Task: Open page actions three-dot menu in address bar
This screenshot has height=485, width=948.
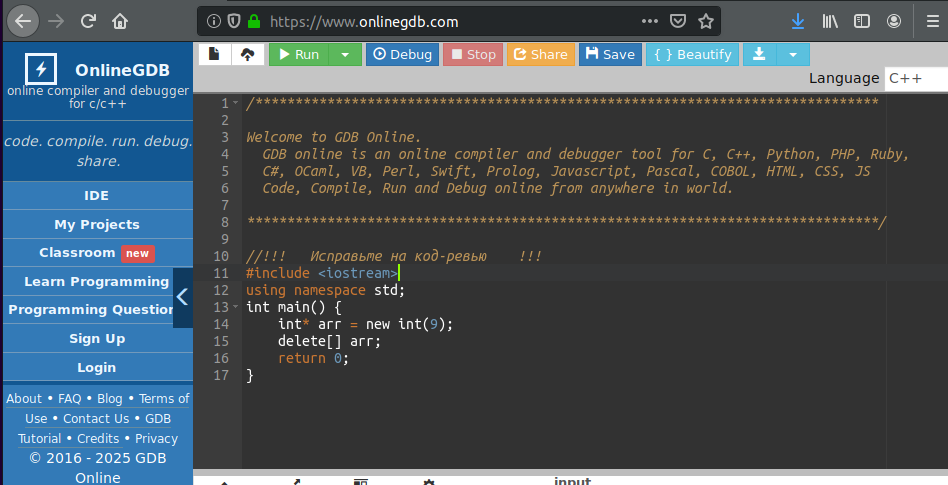Action: pos(650,21)
